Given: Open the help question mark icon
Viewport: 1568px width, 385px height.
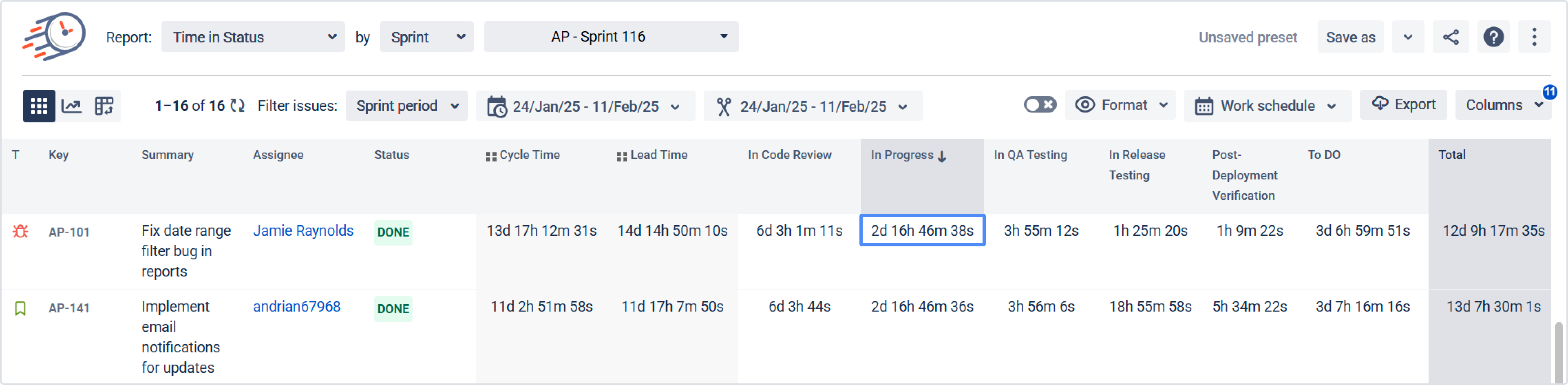Looking at the screenshot, I should point(1493,37).
